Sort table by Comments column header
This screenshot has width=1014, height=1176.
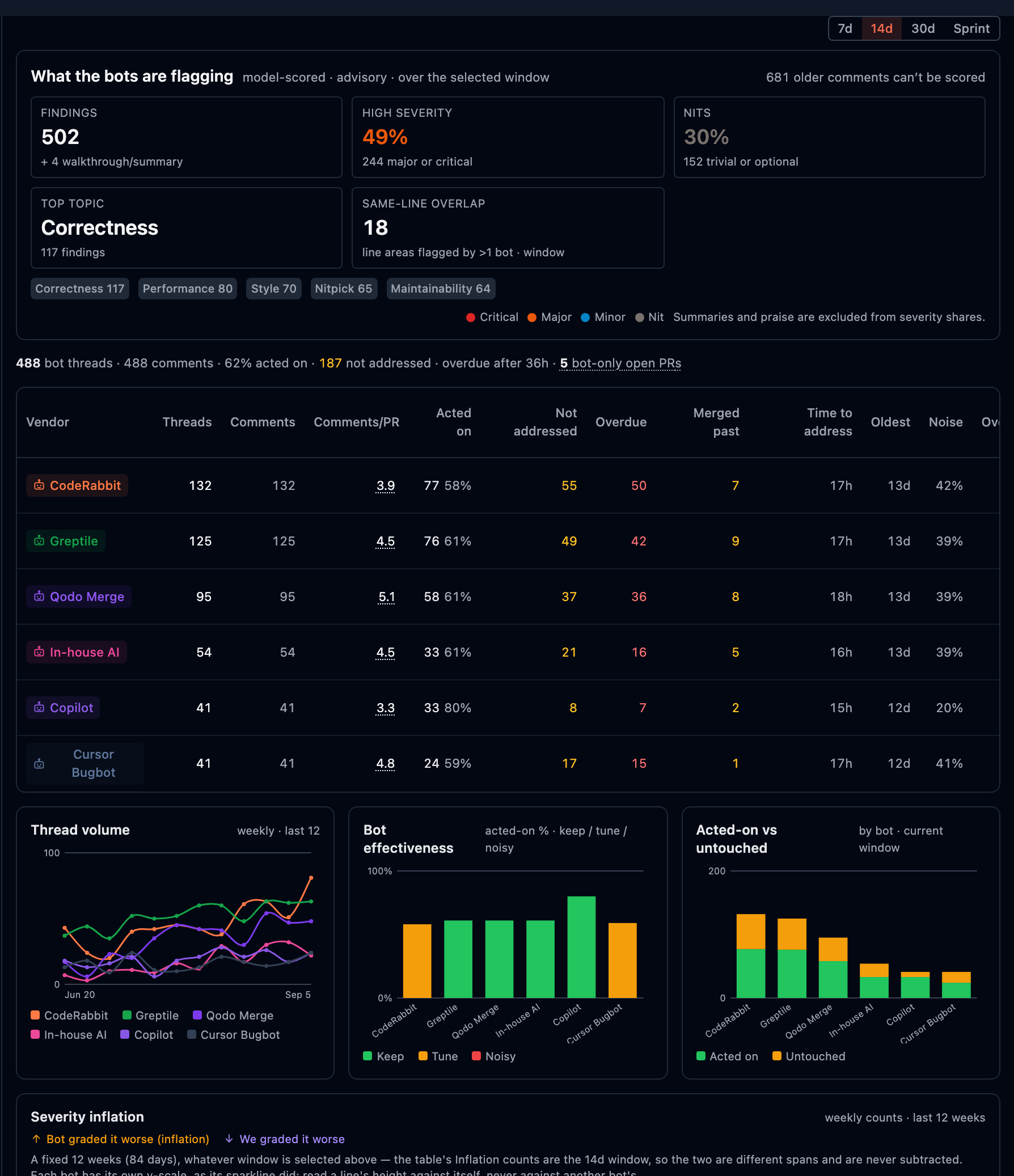click(x=263, y=422)
